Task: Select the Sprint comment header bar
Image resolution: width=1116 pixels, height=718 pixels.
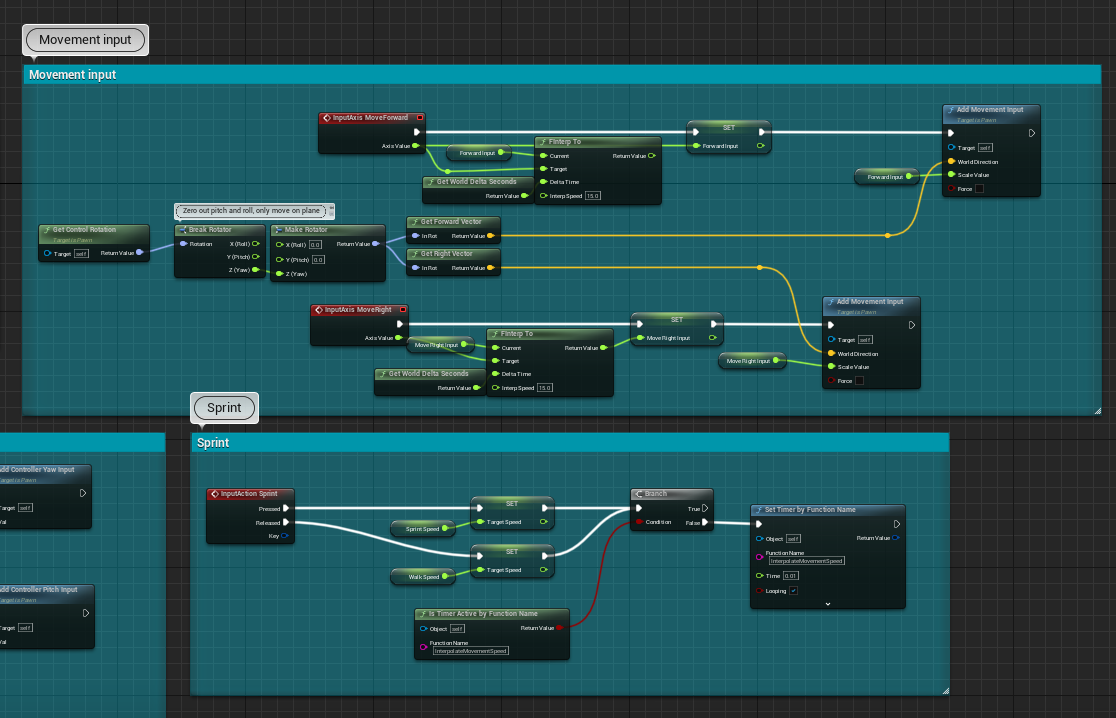Action: (x=570, y=443)
